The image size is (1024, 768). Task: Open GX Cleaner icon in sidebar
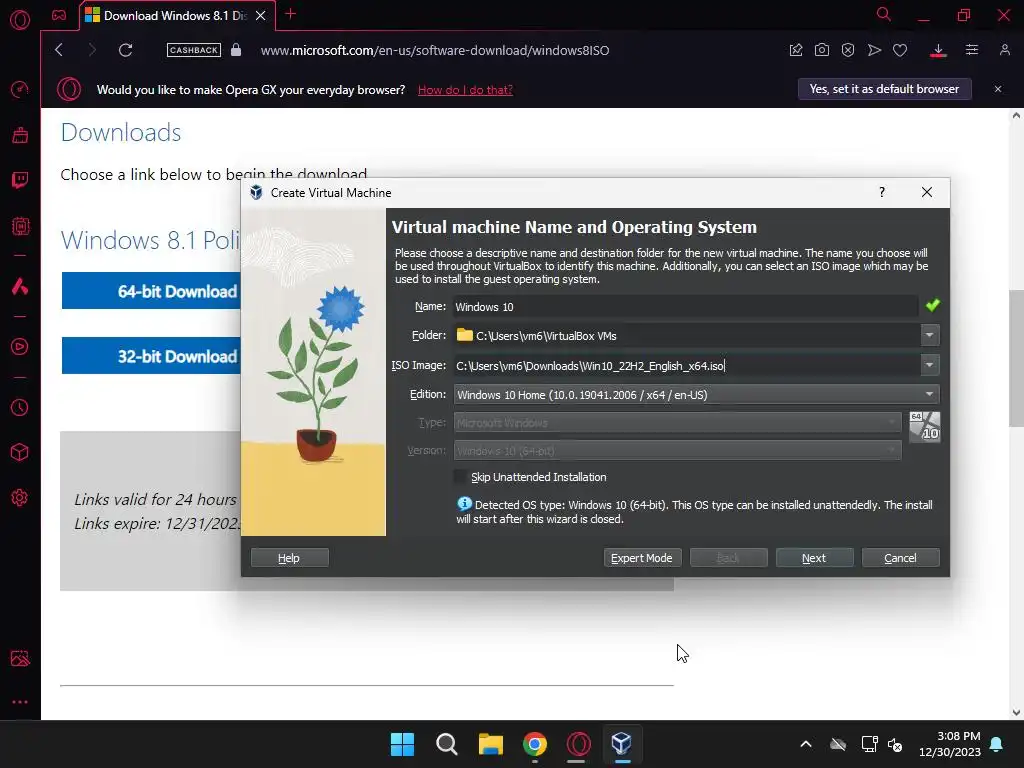point(20,135)
